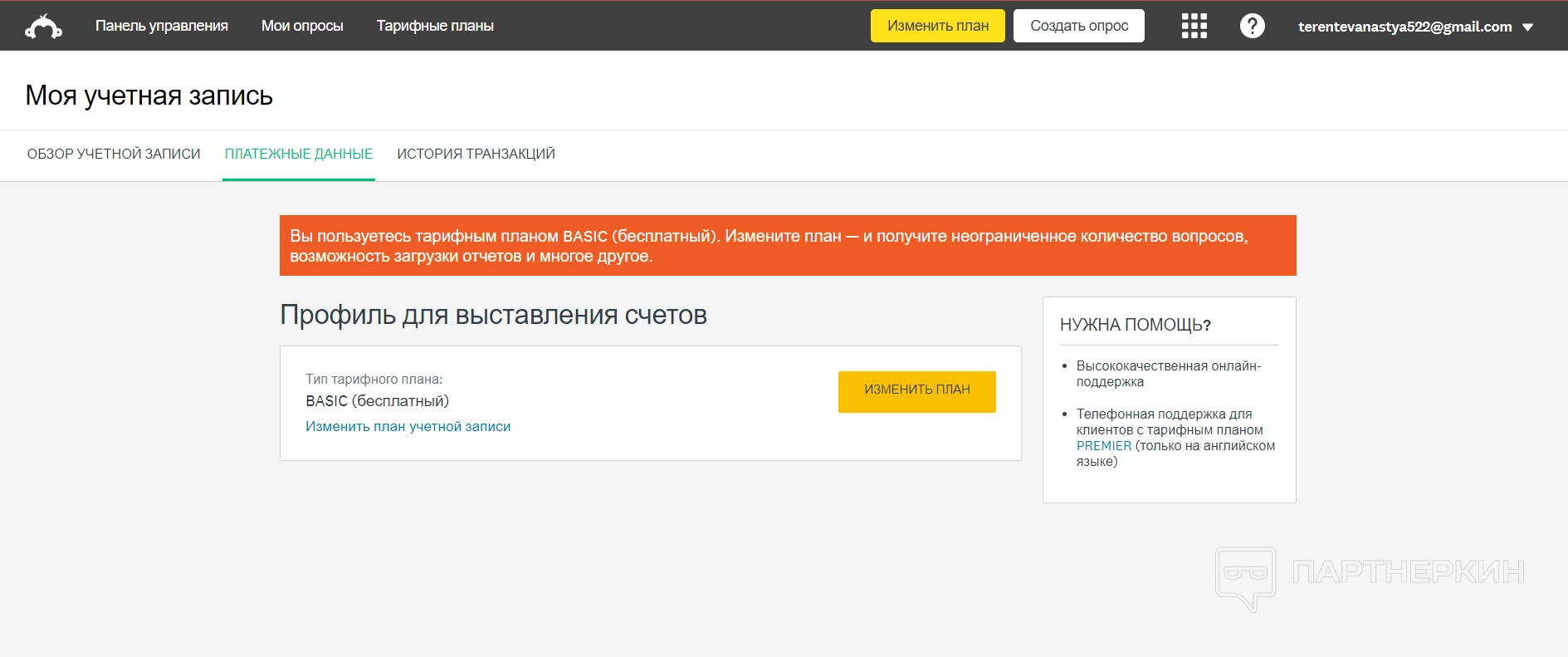
Task: Switch to the ОБЗОР УЧЕТНОЙ ЗАПИСИ tab
Action: click(114, 154)
